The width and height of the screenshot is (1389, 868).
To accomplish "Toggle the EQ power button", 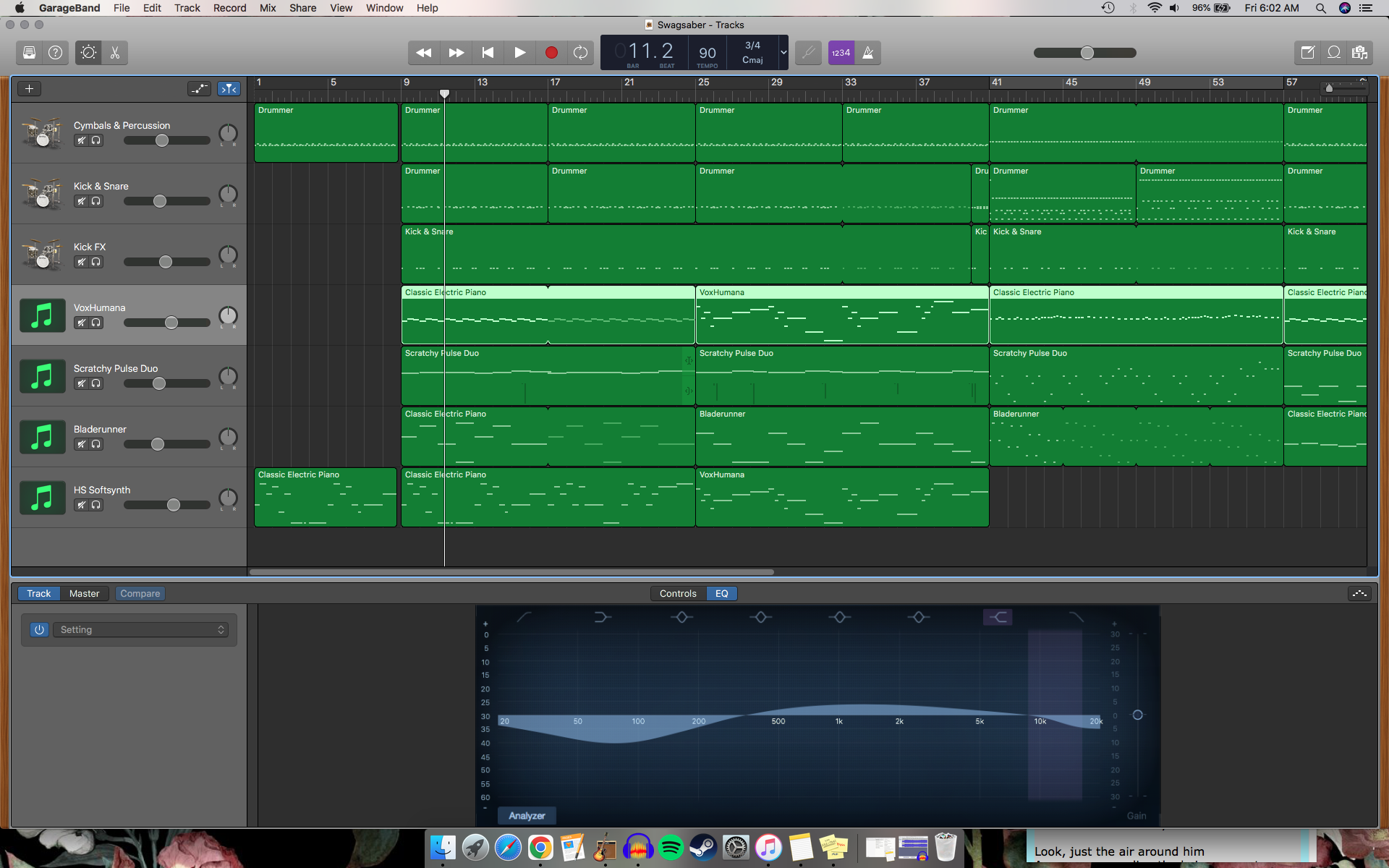I will [x=39, y=630].
